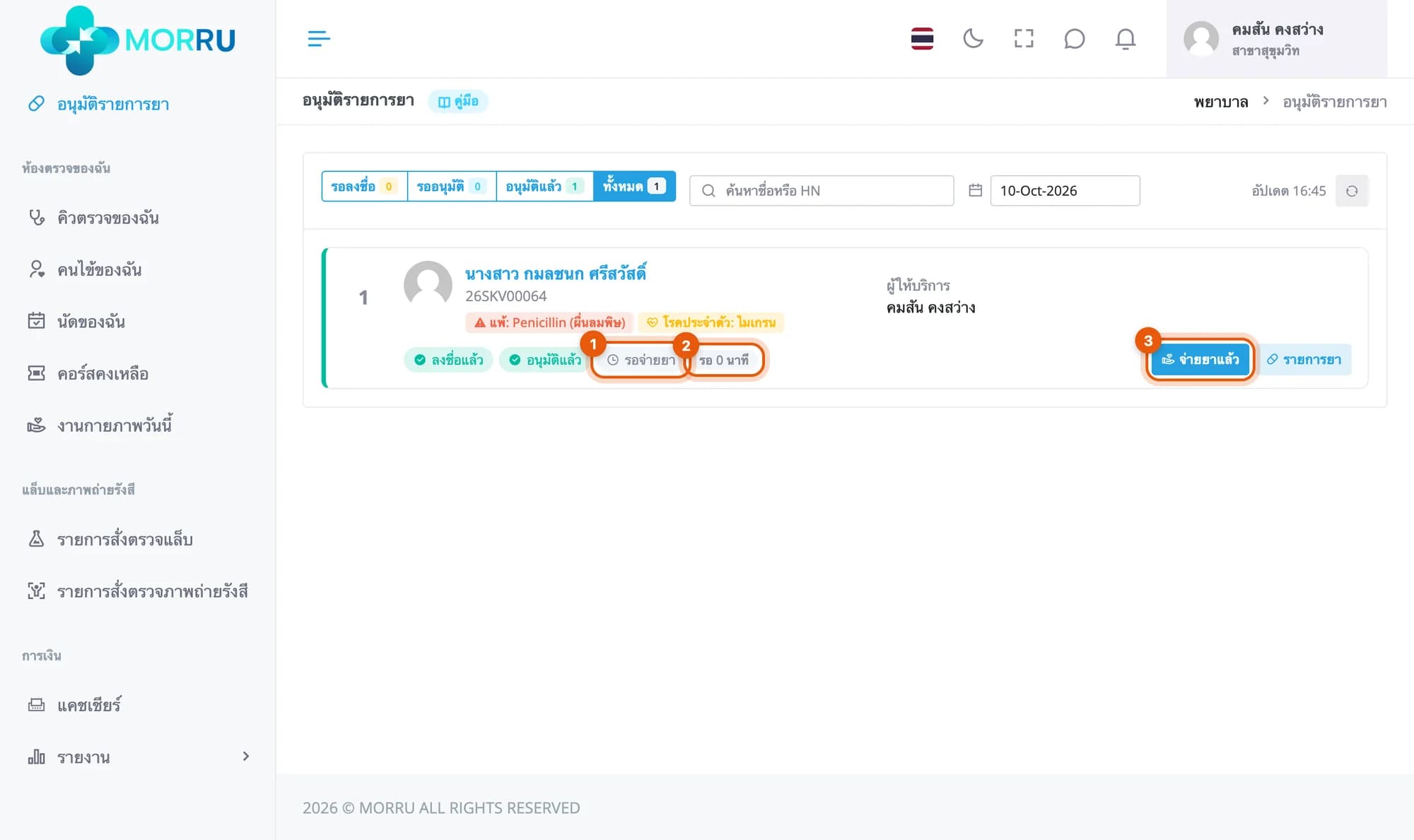Click the พยาบาล breadcrumb link

tap(1221, 102)
